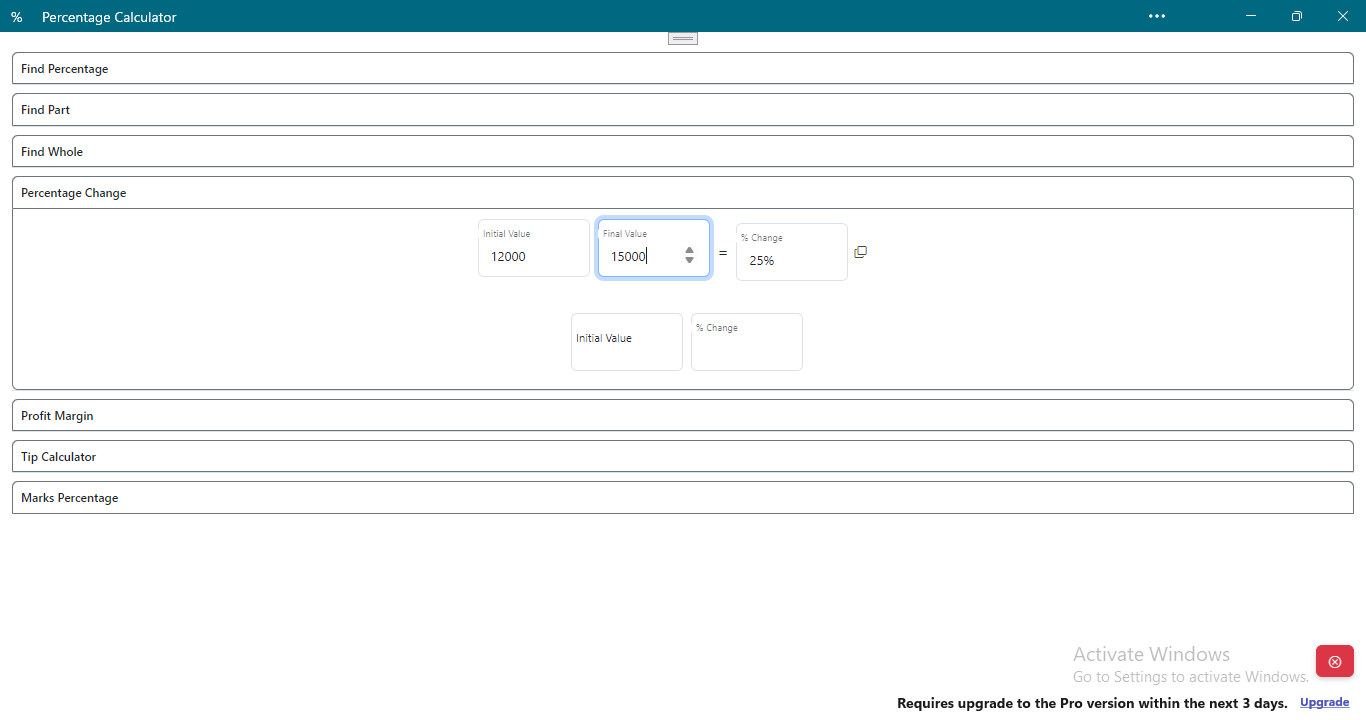Minimize the Percentage Calculator window
Image resolution: width=1366 pixels, height=720 pixels.
click(1251, 16)
